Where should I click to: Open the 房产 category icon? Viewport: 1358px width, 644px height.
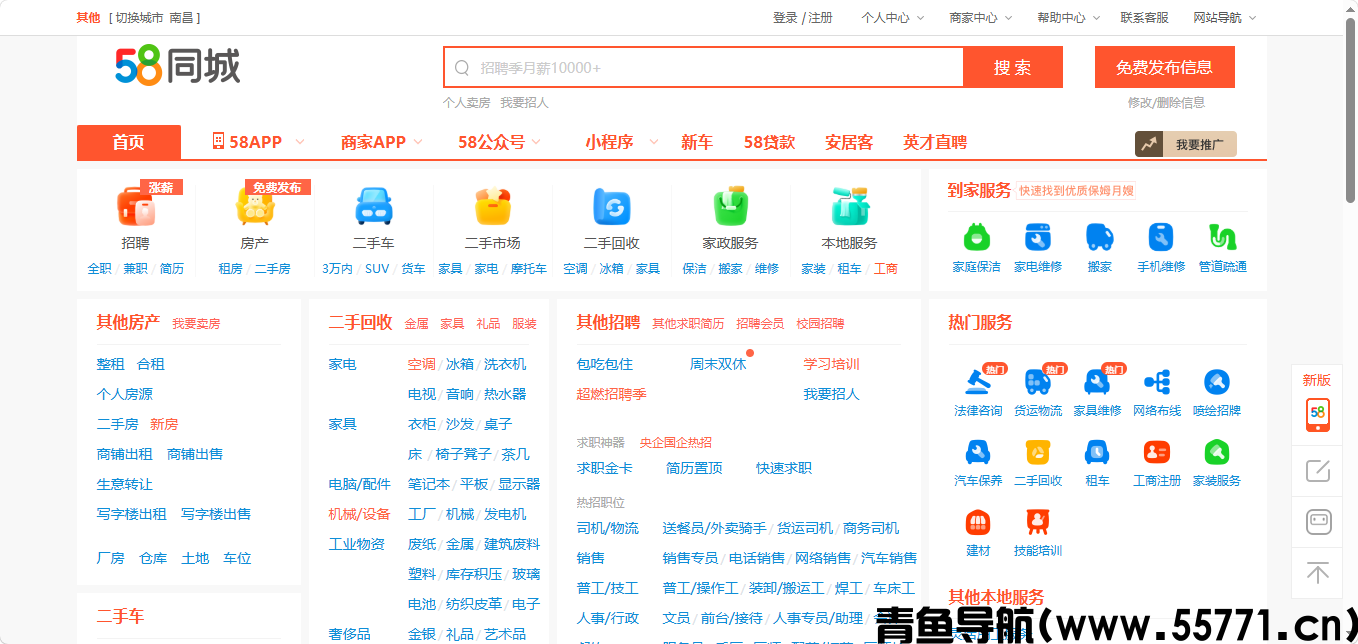254,206
